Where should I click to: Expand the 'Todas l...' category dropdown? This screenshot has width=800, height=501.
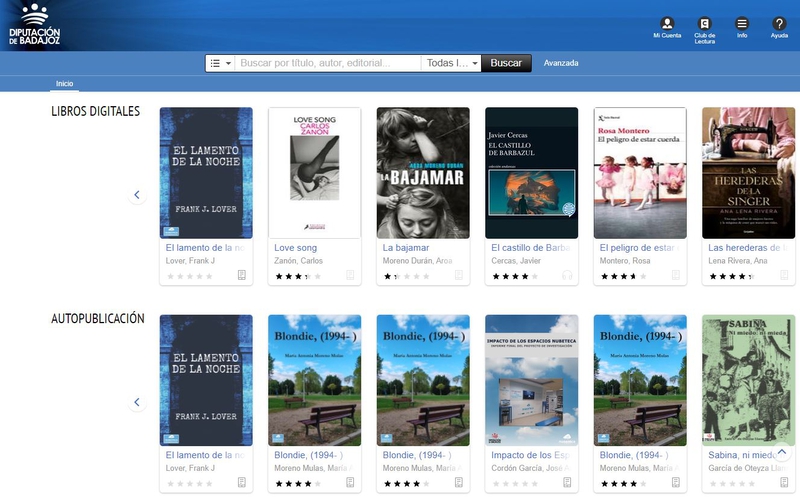tap(451, 63)
